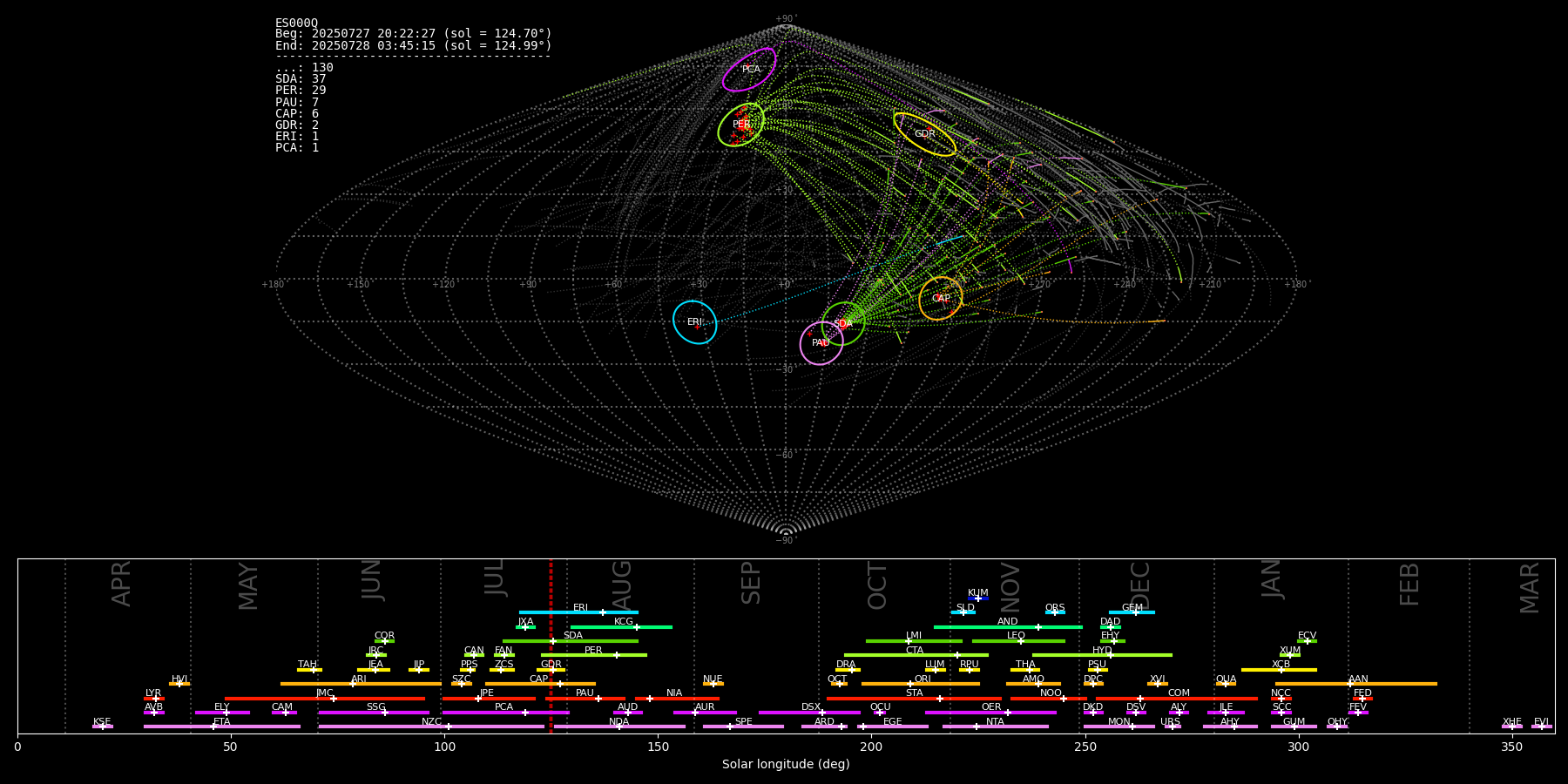Viewport: 1568px width, 784px height.
Task: Click the +270 longitude label on the map
Action: 1040,284
